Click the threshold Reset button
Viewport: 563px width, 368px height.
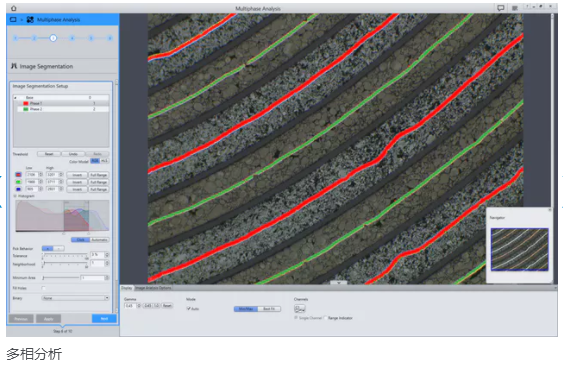click(x=49, y=154)
